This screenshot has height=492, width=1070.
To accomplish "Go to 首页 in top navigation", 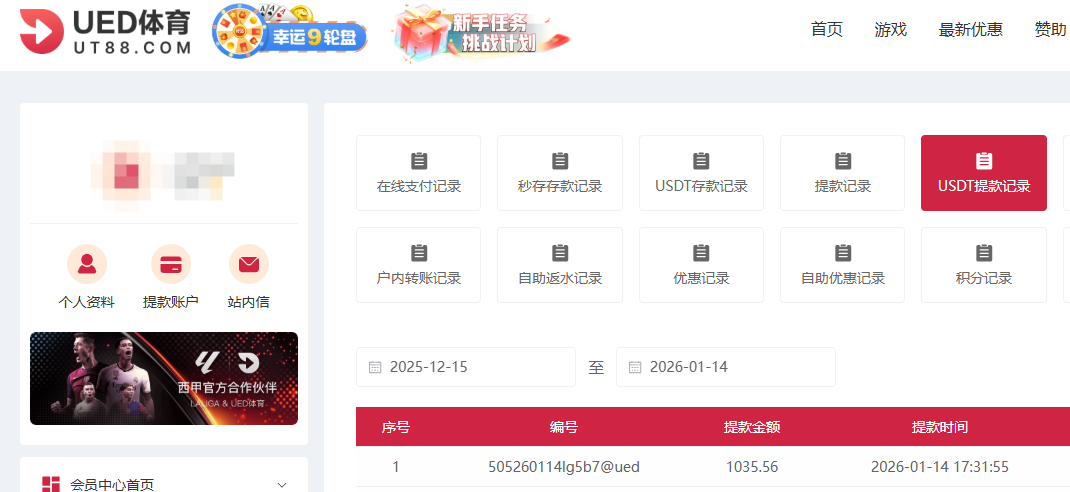I will (826, 30).
